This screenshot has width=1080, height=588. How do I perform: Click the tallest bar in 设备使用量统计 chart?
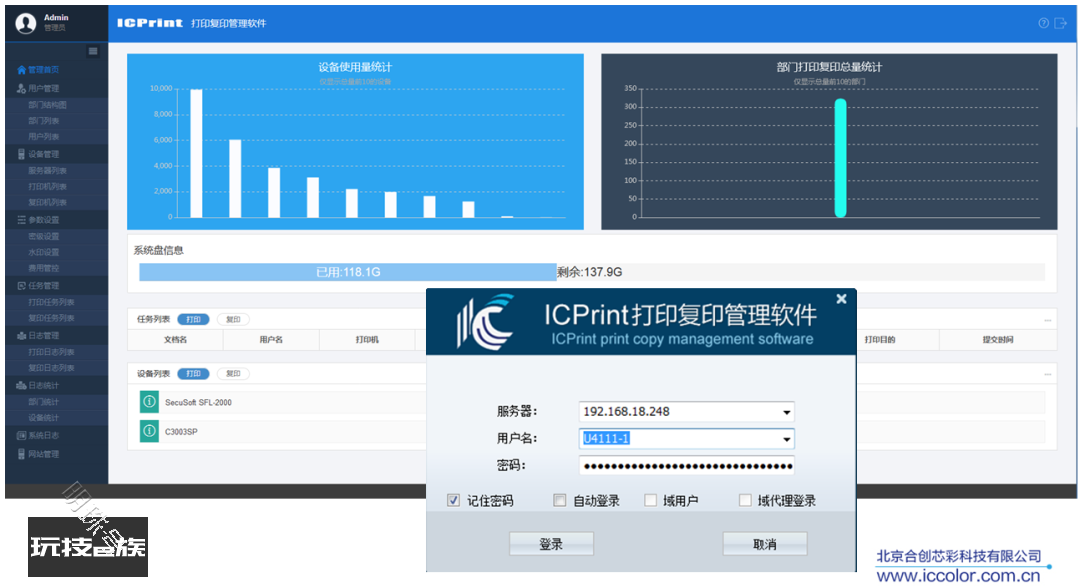(196, 154)
